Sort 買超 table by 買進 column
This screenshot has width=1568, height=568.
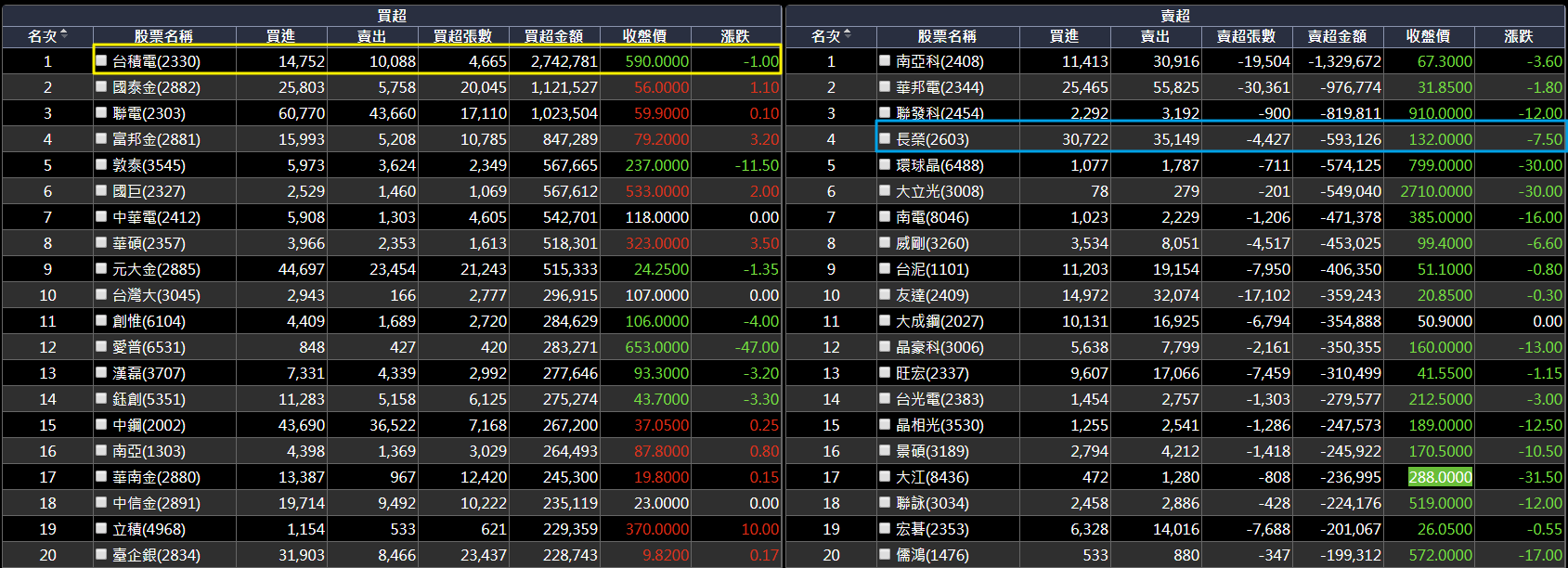281,36
